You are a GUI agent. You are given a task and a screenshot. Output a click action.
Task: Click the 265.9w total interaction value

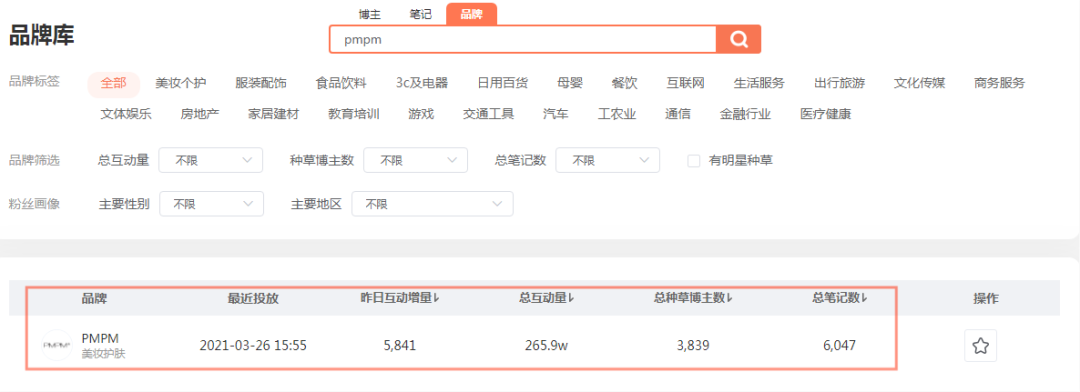coord(547,345)
